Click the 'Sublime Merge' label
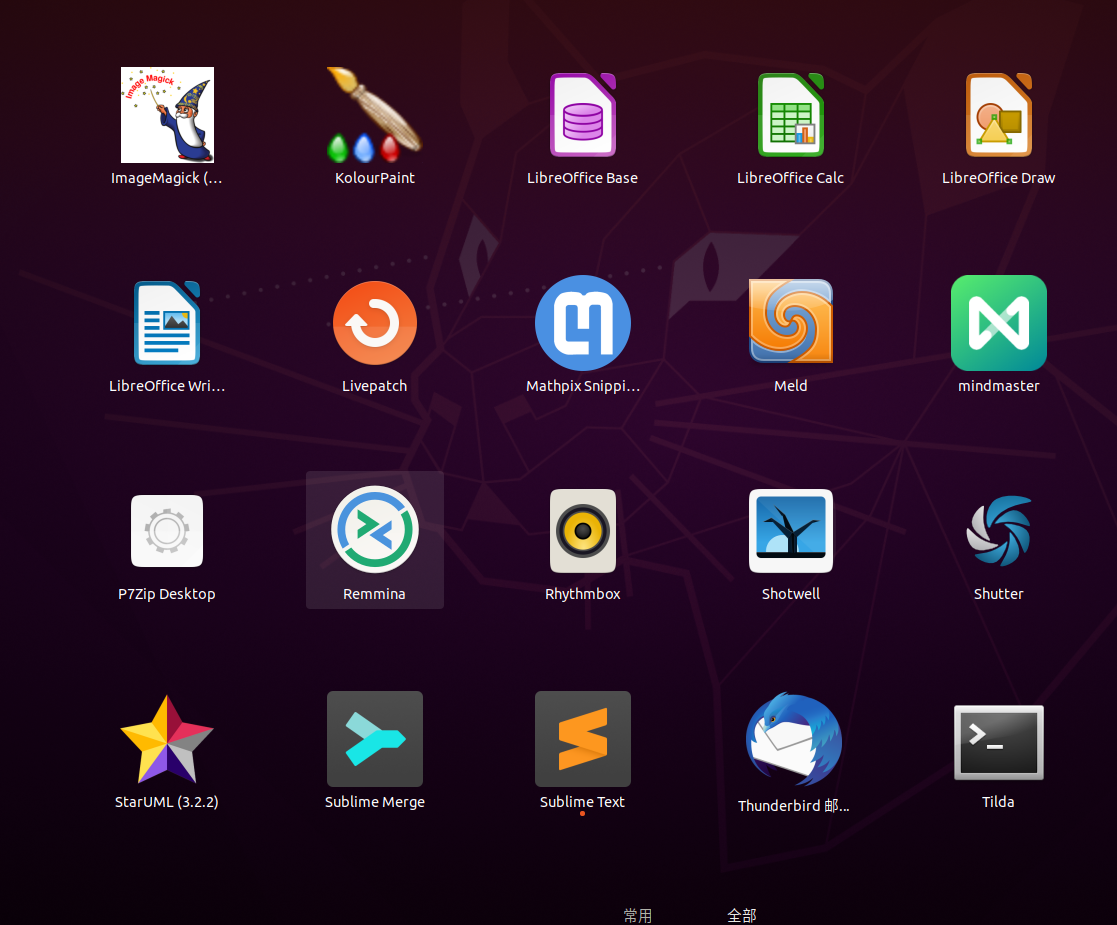 click(375, 802)
